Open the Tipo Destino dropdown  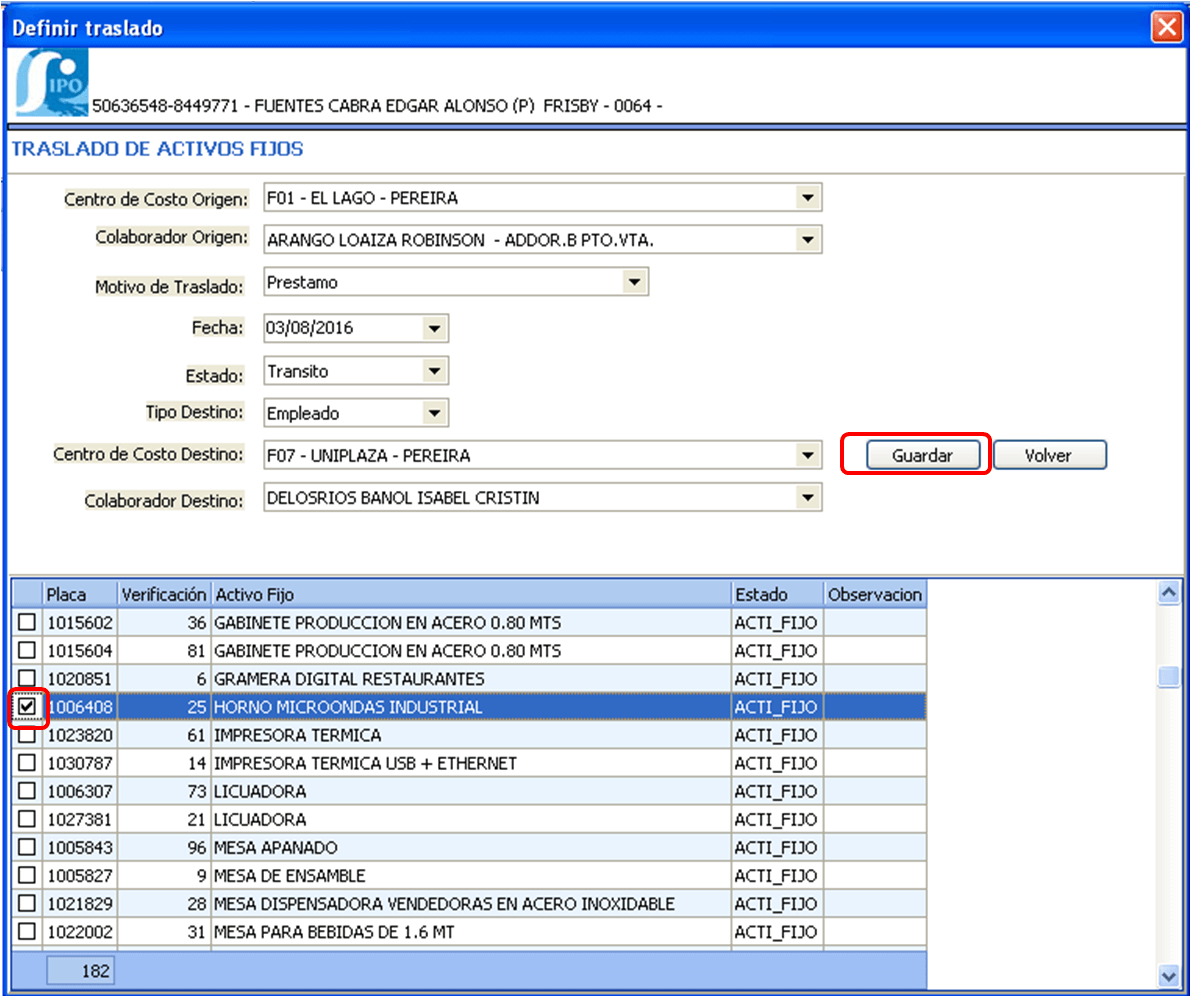(434, 414)
